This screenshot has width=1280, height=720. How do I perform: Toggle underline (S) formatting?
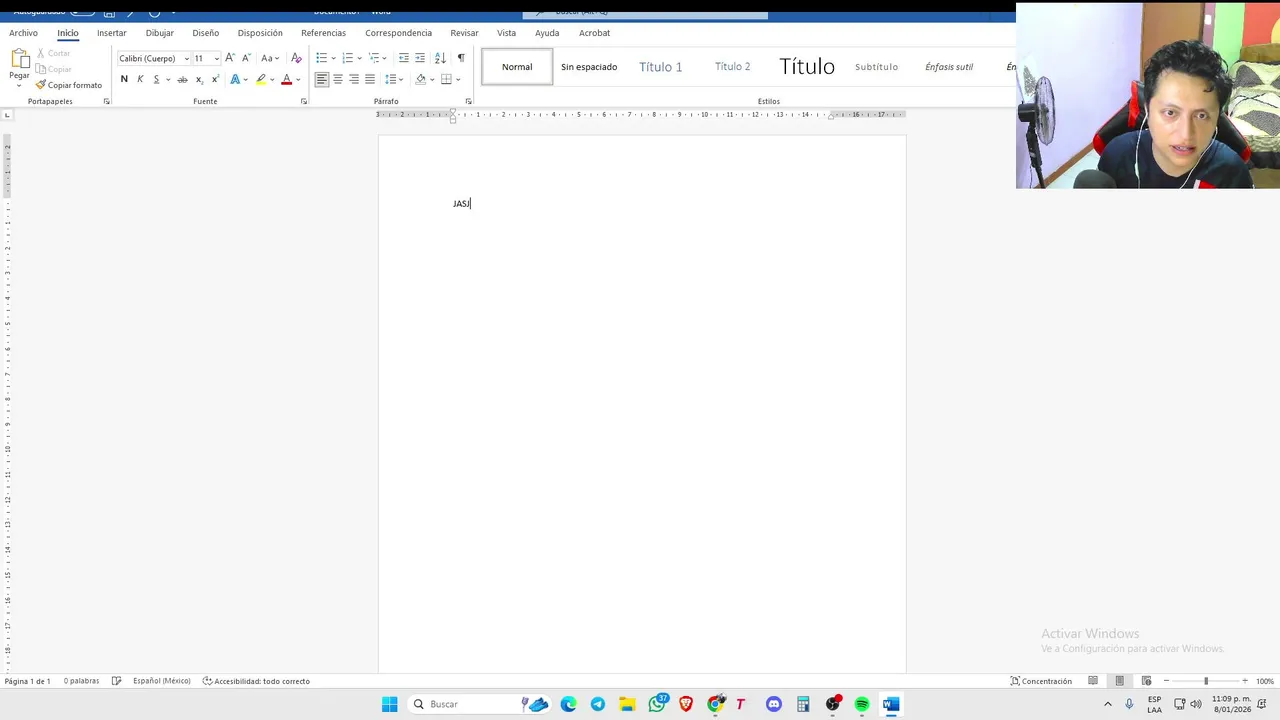pos(156,79)
